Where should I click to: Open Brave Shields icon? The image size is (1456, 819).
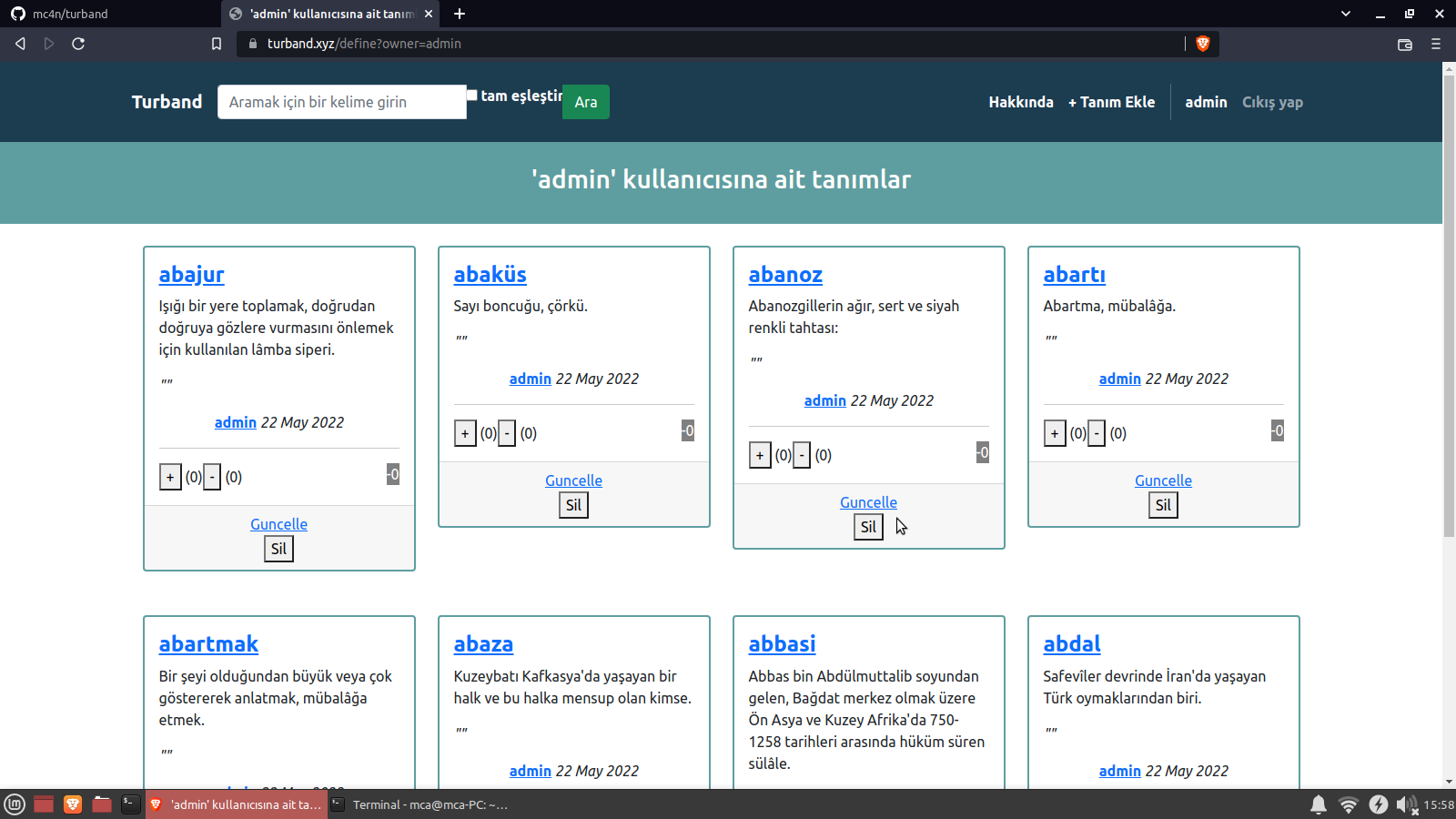(x=1202, y=44)
